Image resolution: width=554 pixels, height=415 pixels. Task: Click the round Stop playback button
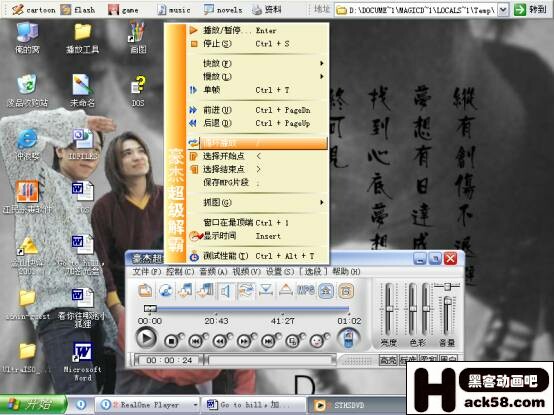tap(172, 341)
